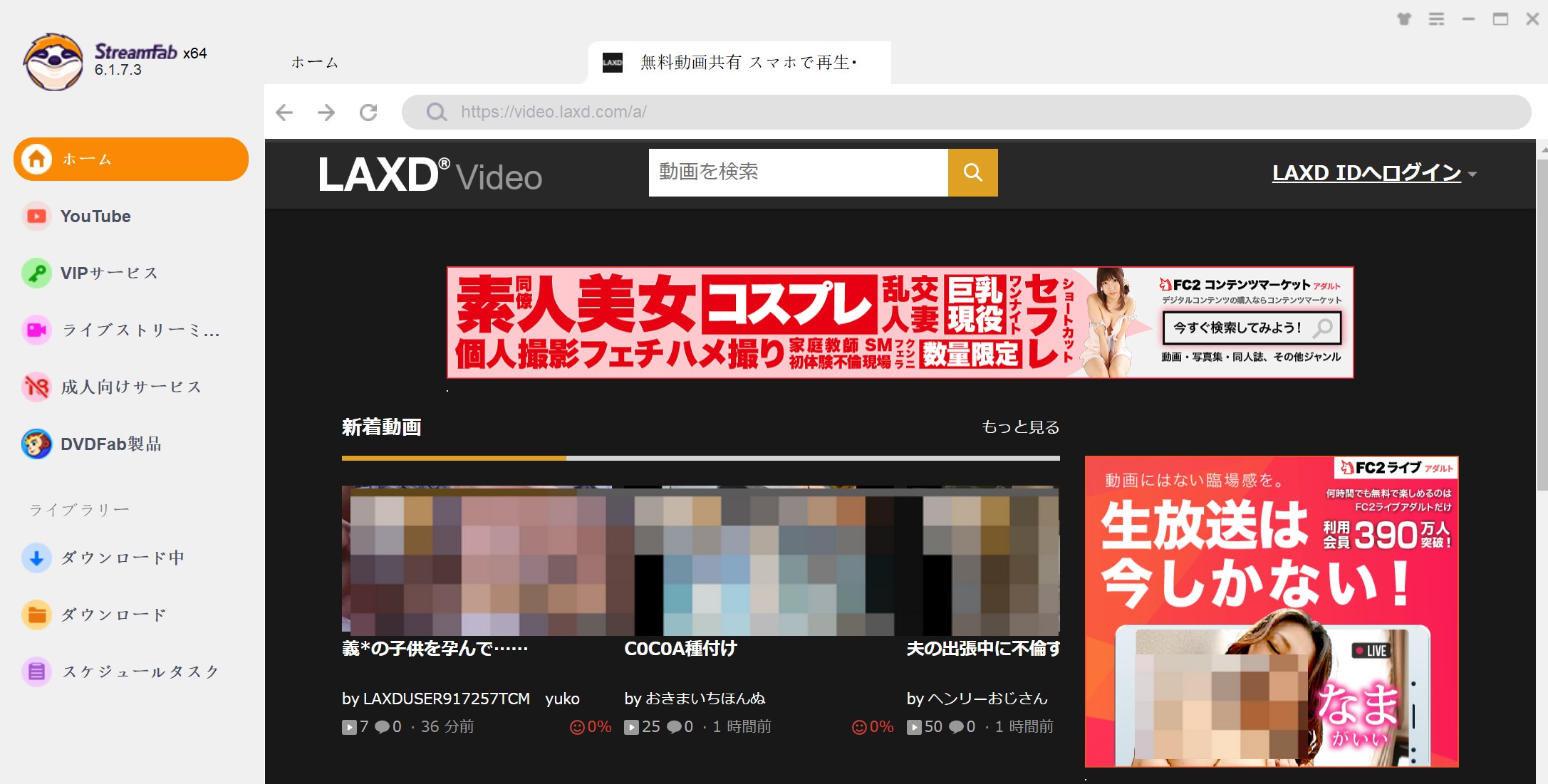This screenshot has width=1548, height=784.
Task: Click the YouTube play icon in sidebar
Action: [36, 216]
